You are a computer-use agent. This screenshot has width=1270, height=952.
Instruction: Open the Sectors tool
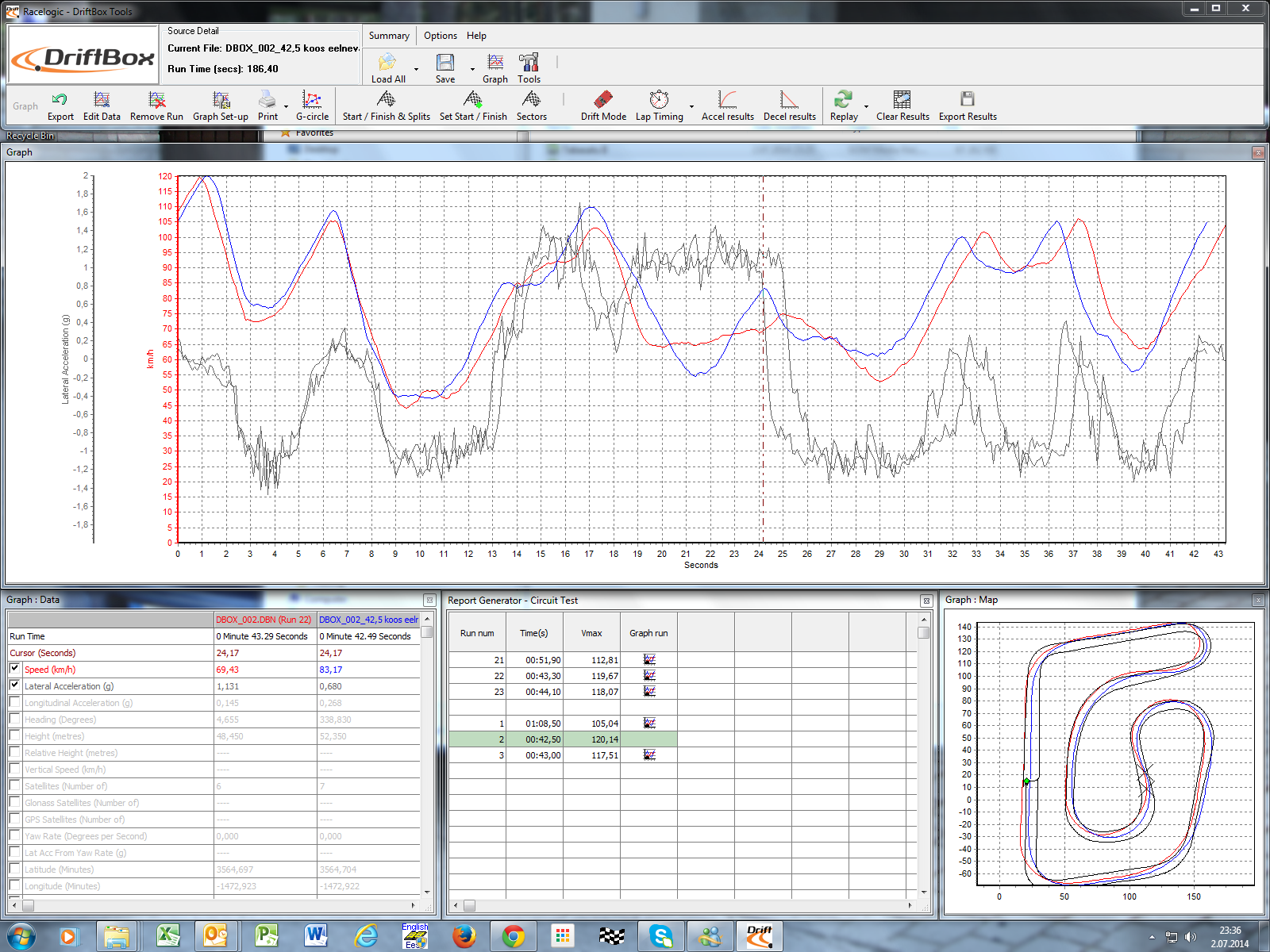(x=531, y=106)
